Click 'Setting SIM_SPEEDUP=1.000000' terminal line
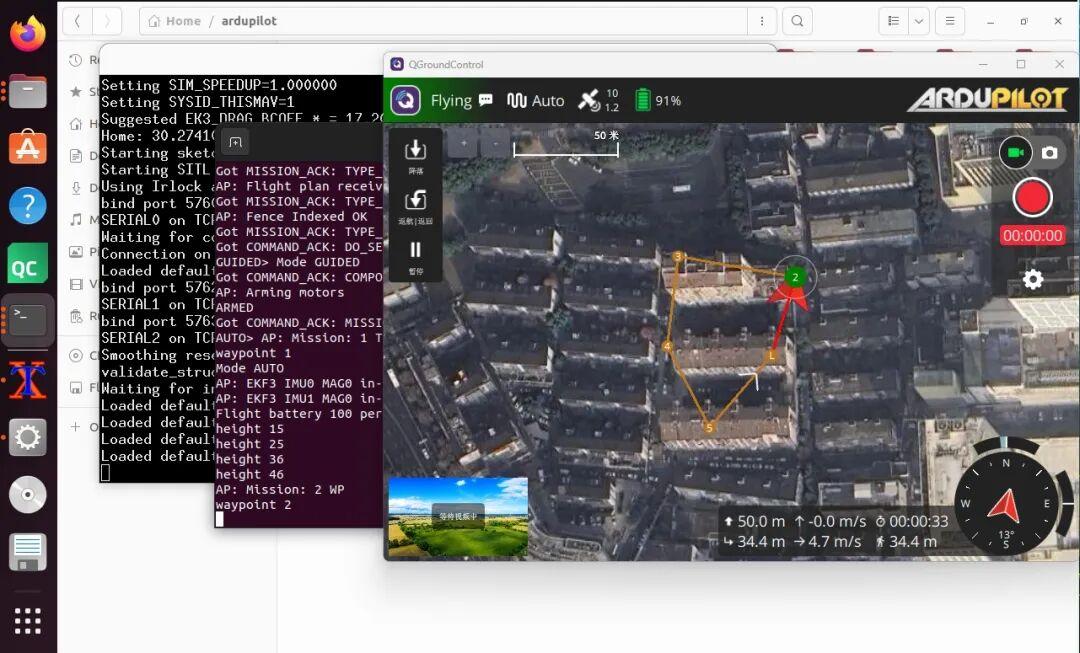 coord(219,85)
